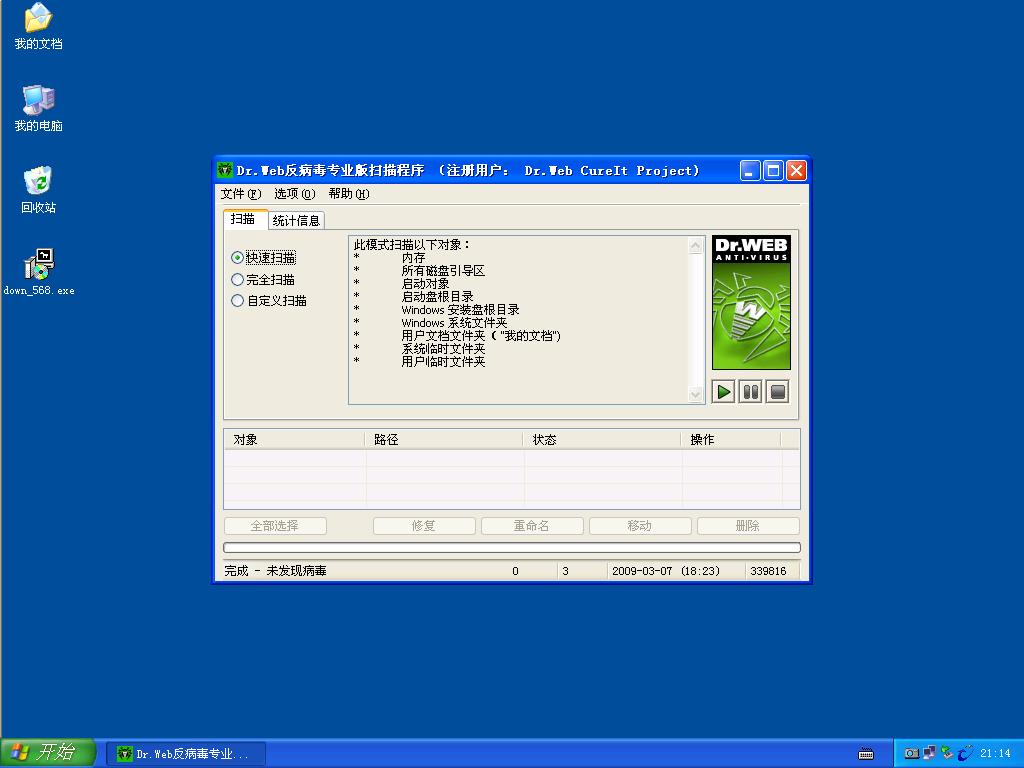Open the 帮助(H) menu
The image size is (1024, 768).
point(349,194)
